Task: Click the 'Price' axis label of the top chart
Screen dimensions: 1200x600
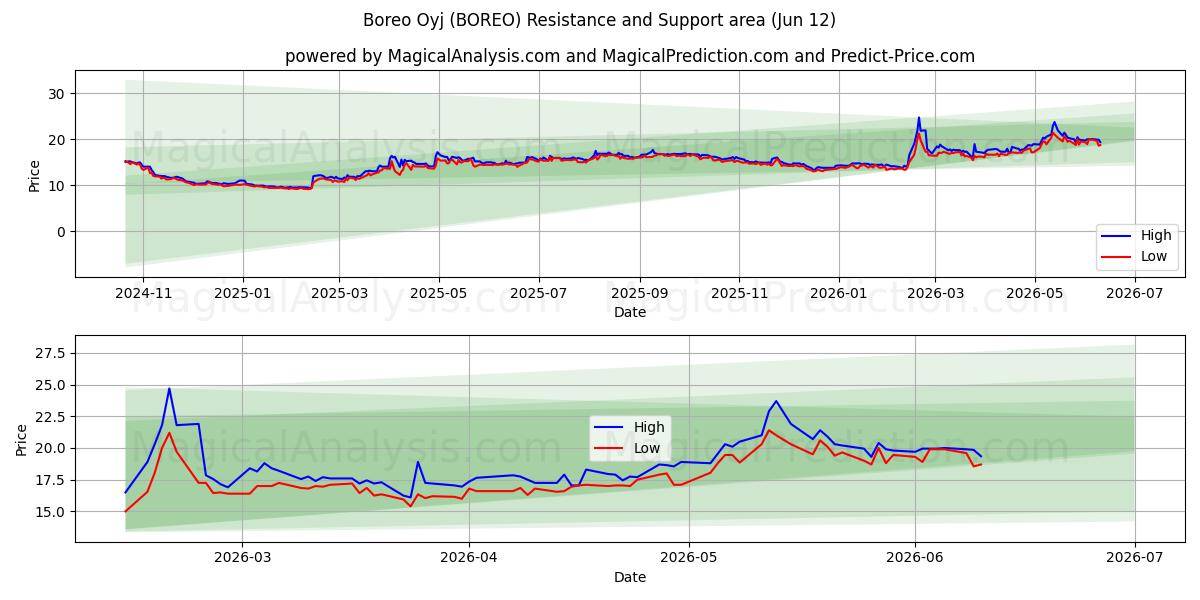Action: click(35, 176)
